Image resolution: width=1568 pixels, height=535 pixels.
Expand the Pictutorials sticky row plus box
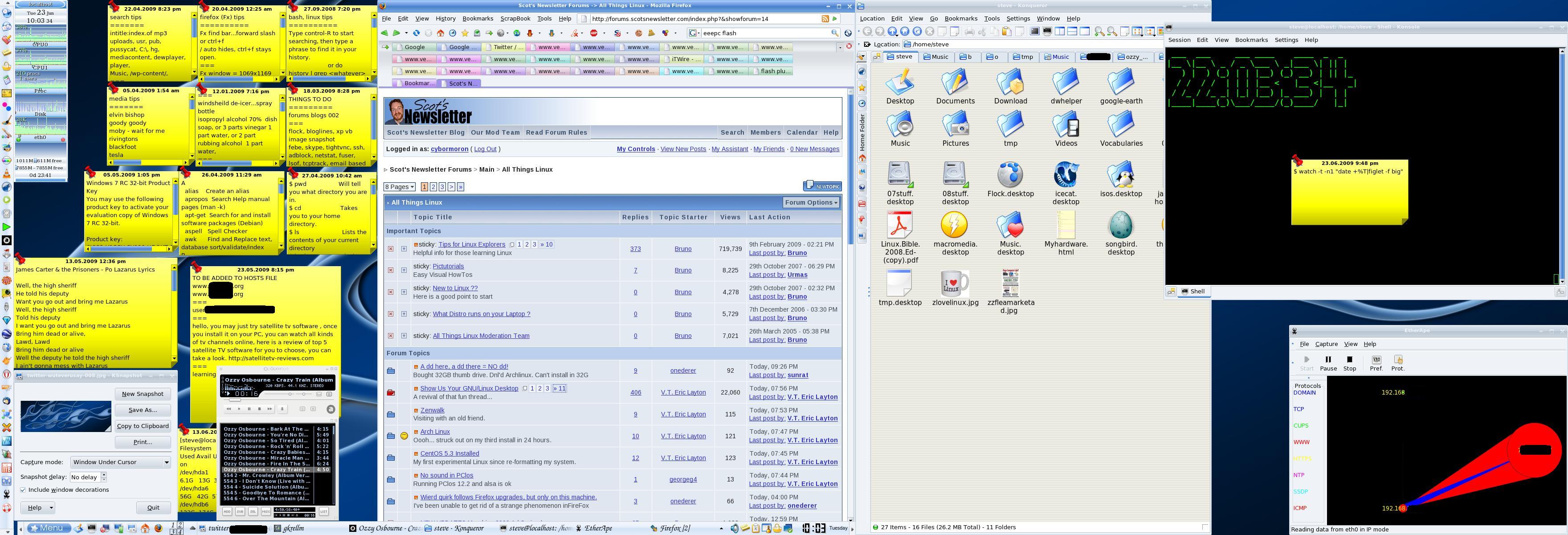tap(404, 270)
